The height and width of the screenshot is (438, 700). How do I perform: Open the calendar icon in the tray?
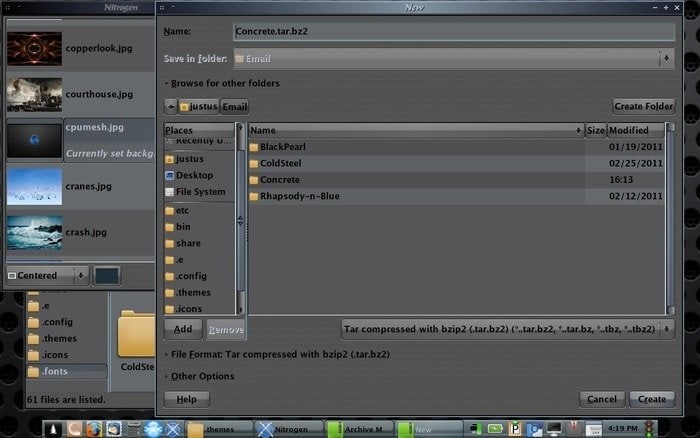[594, 429]
